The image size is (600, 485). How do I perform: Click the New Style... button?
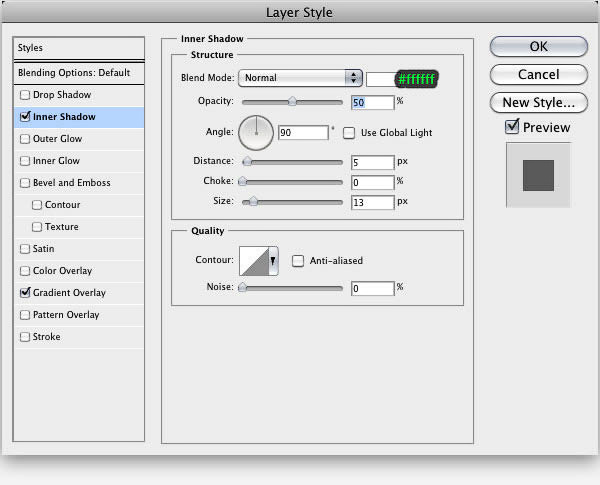point(538,103)
